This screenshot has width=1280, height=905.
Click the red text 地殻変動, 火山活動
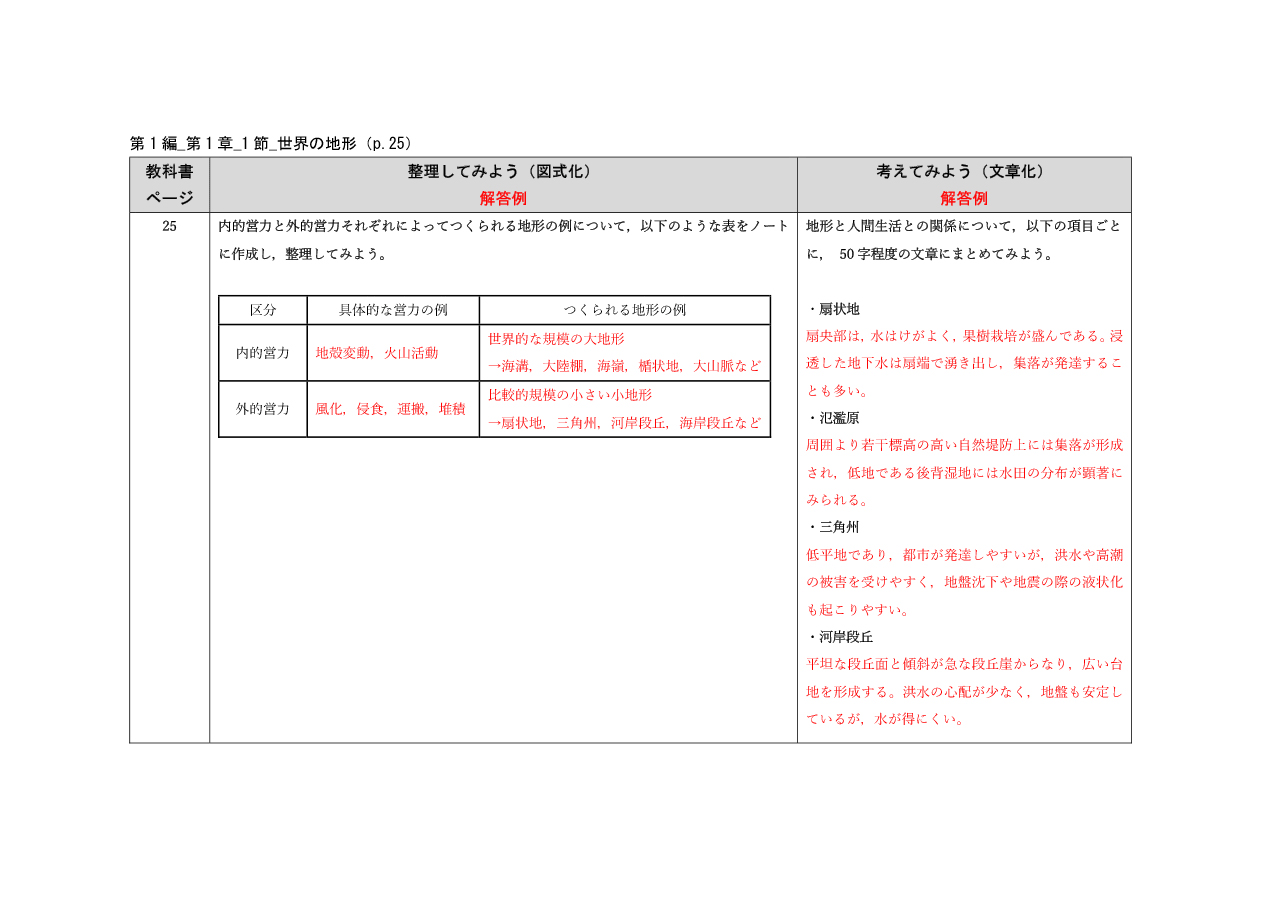click(376, 353)
